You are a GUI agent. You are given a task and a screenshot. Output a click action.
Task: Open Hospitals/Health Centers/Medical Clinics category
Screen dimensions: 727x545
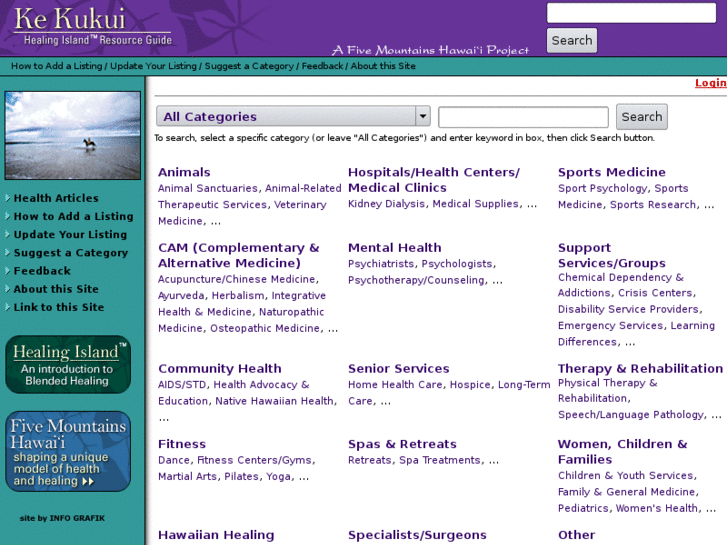[x=434, y=180]
